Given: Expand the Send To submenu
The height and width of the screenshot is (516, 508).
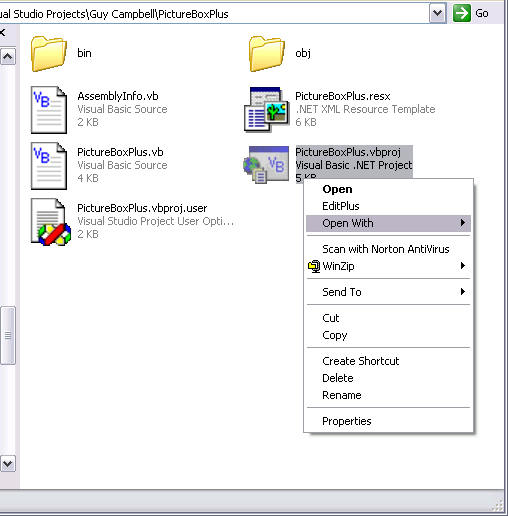Looking at the screenshot, I should 388,292.
